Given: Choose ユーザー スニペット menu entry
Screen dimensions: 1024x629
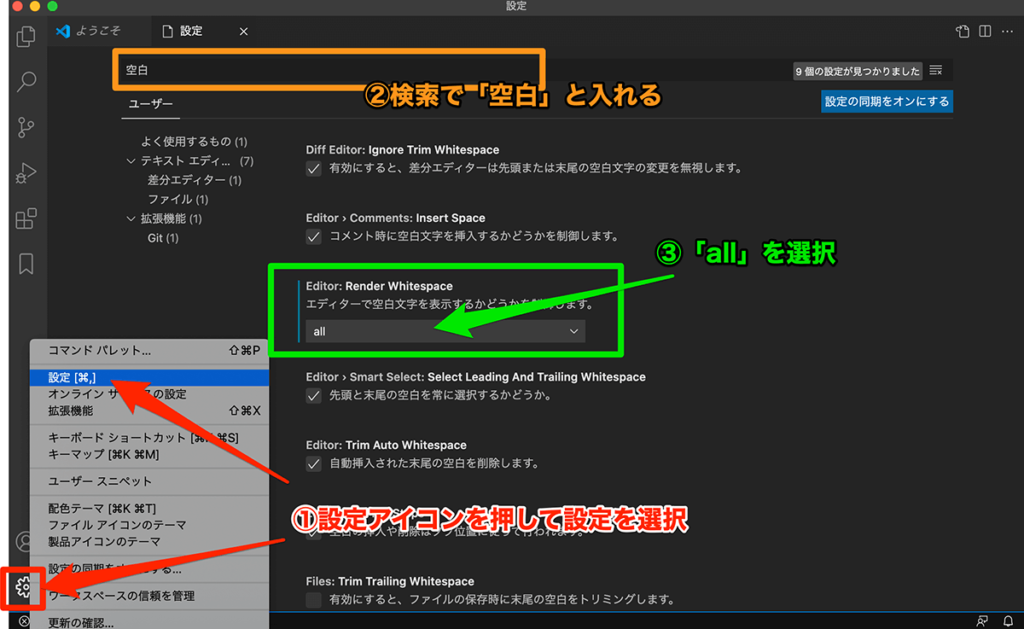Looking at the screenshot, I should click(149, 481).
